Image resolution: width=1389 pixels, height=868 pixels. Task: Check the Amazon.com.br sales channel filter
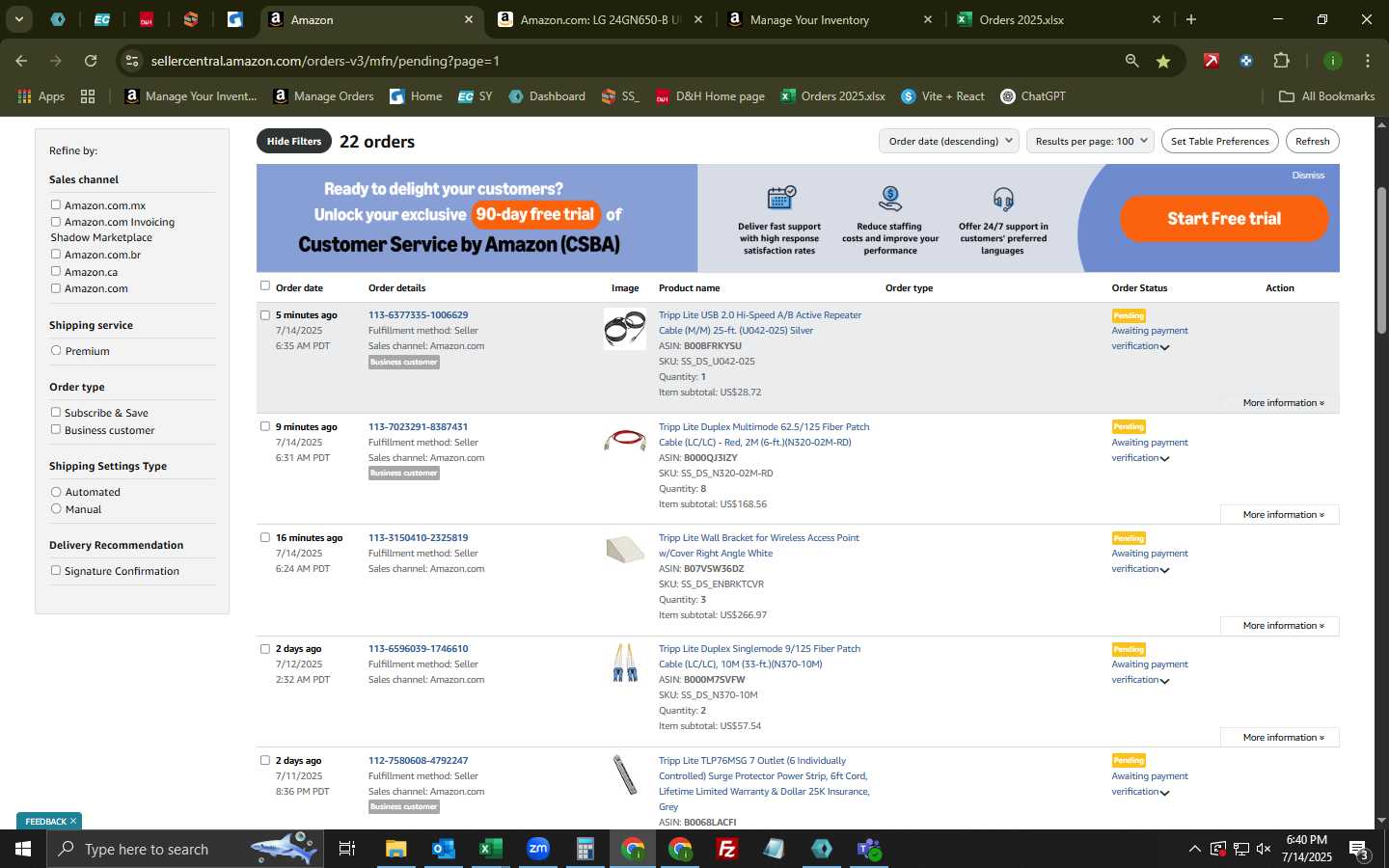tap(56, 254)
